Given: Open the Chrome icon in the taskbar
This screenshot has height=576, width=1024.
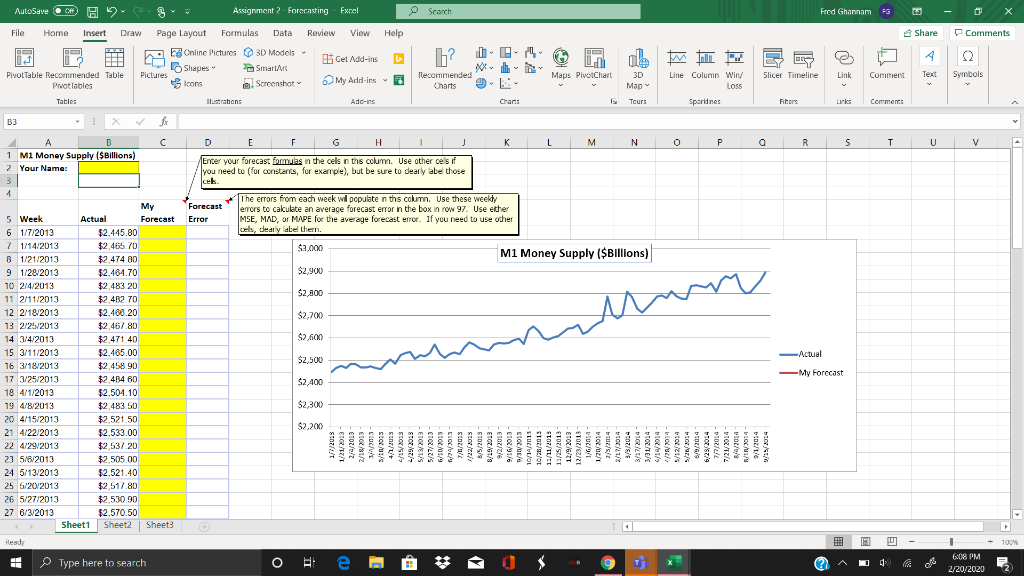Looking at the screenshot, I should click(608, 563).
